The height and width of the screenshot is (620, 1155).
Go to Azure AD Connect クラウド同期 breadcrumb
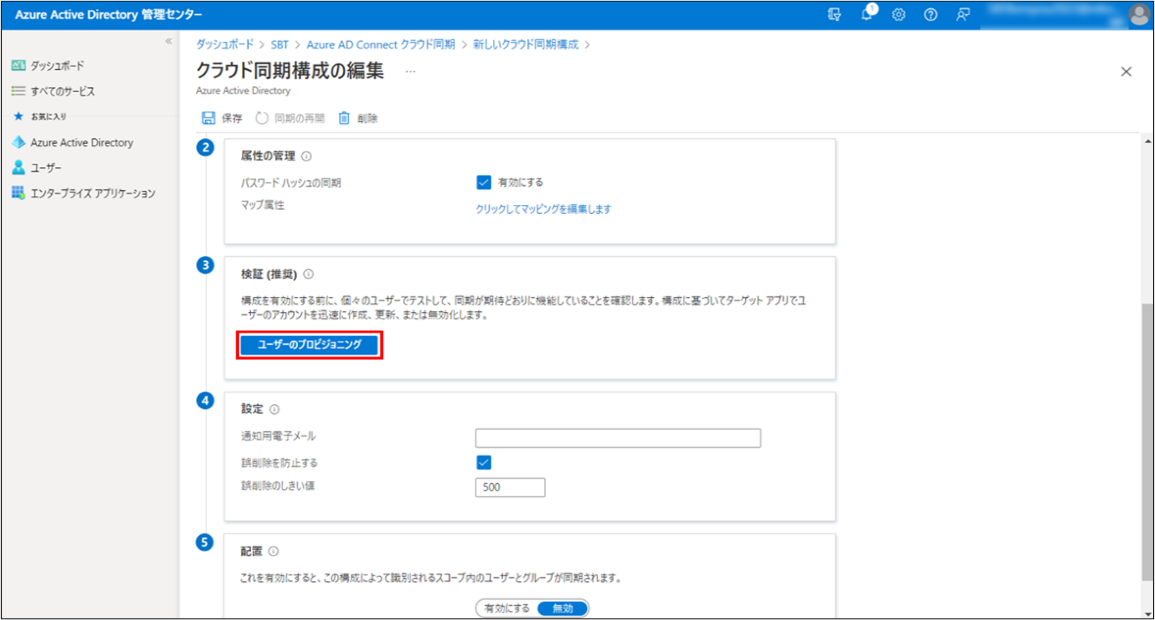(x=381, y=44)
